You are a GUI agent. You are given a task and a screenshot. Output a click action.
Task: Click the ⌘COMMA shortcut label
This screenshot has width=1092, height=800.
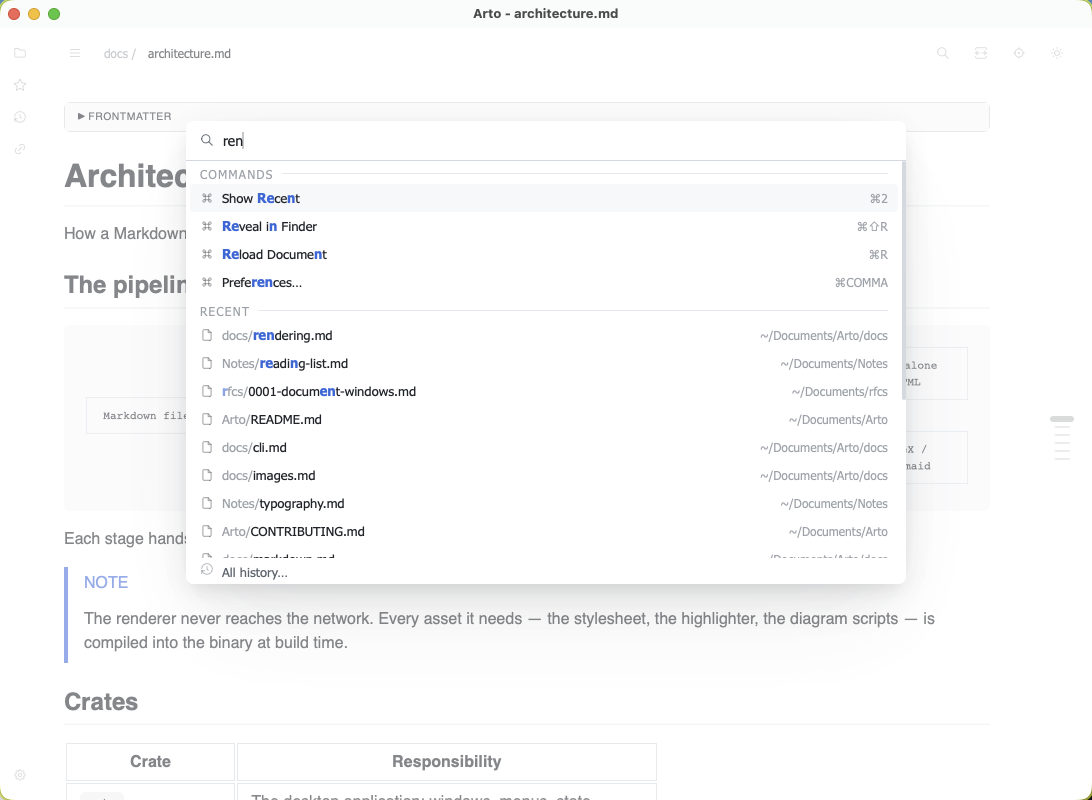tap(861, 283)
